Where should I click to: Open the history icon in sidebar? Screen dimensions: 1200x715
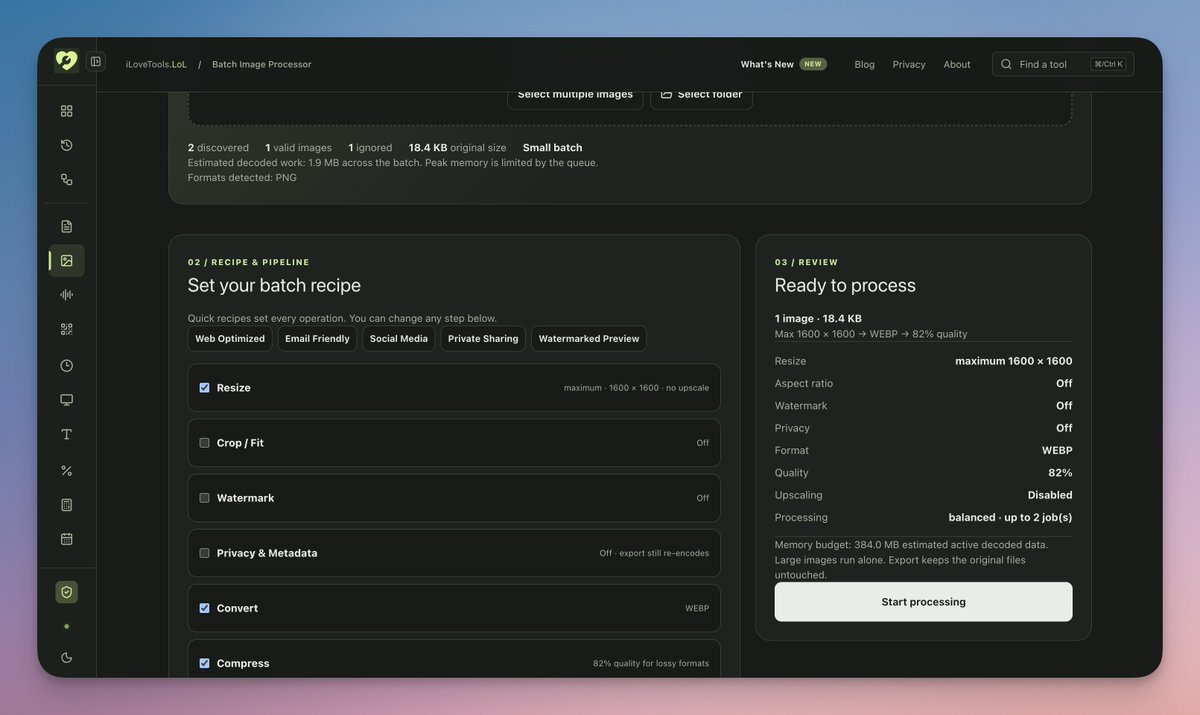coord(67,145)
